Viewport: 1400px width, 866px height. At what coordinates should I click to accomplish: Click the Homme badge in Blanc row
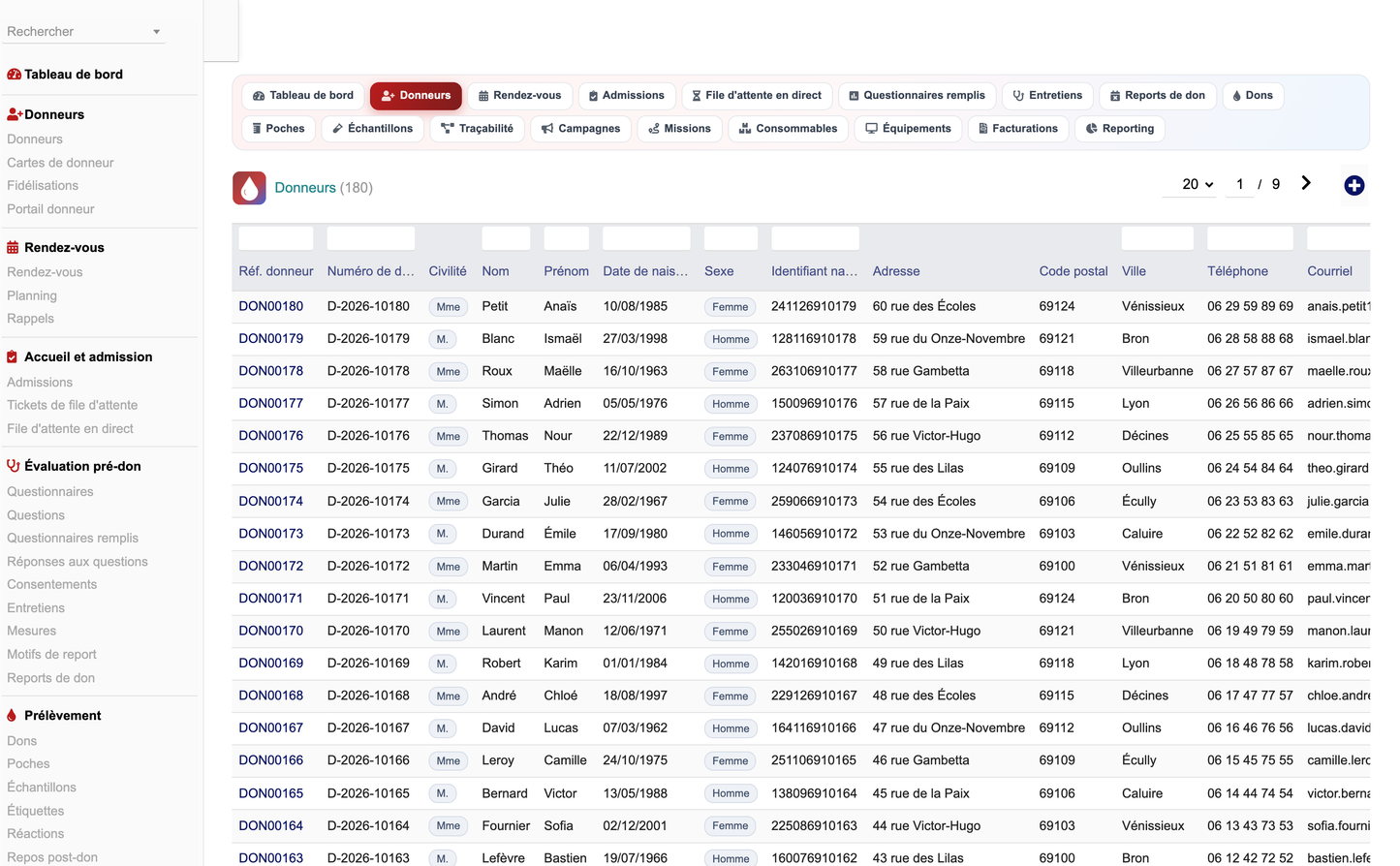pyautogui.click(x=731, y=339)
